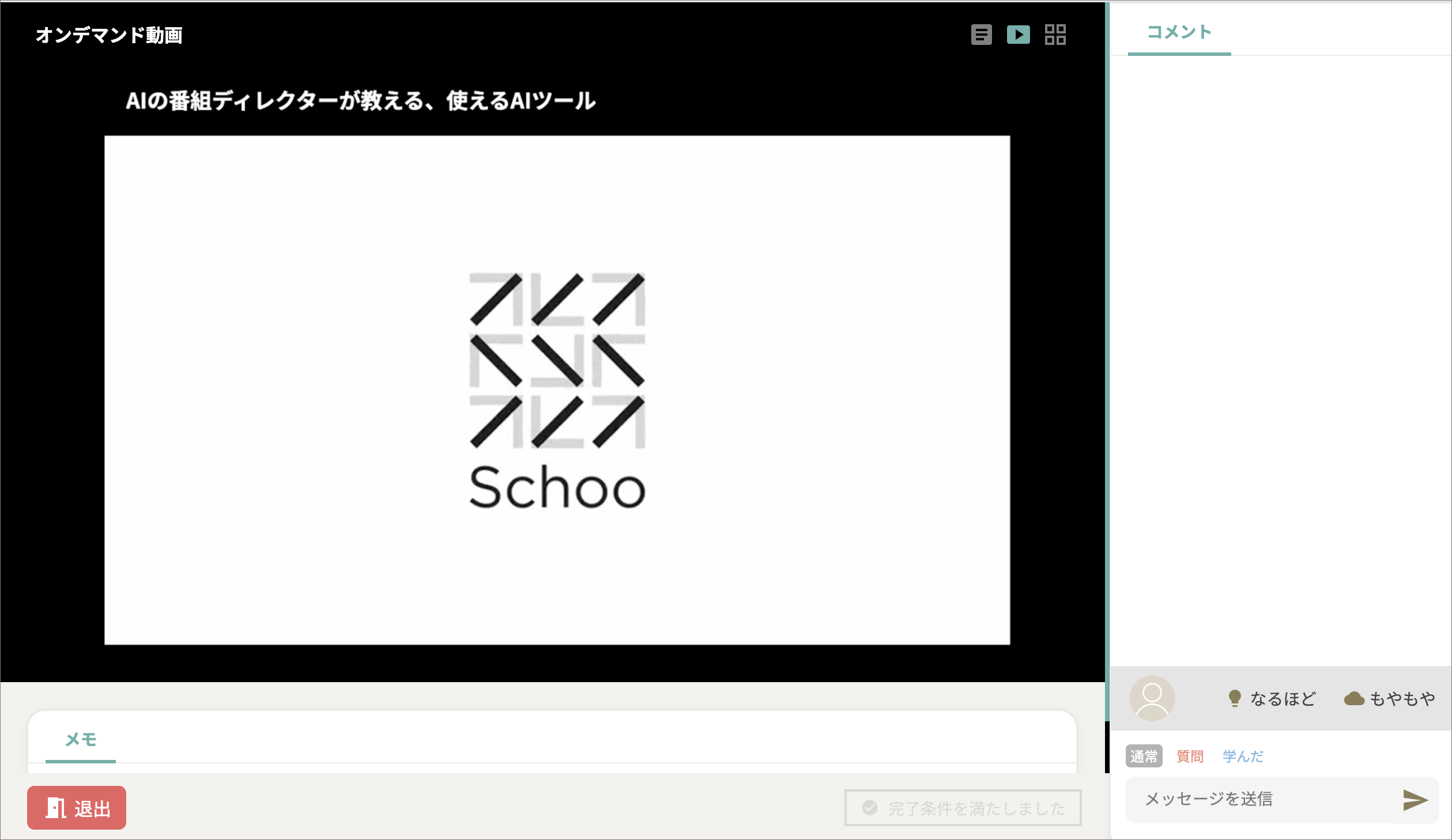
Task: Send a なるほど reaction
Action: click(x=1272, y=698)
